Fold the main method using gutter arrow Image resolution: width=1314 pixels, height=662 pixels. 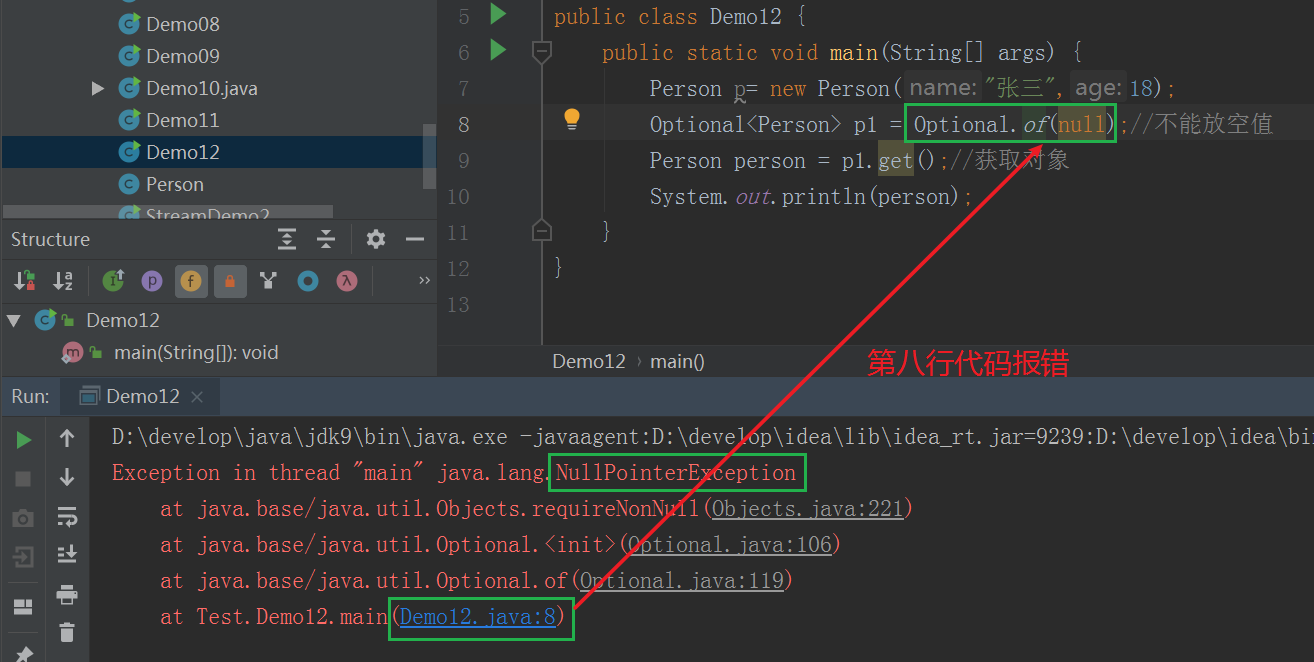(541, 52)
